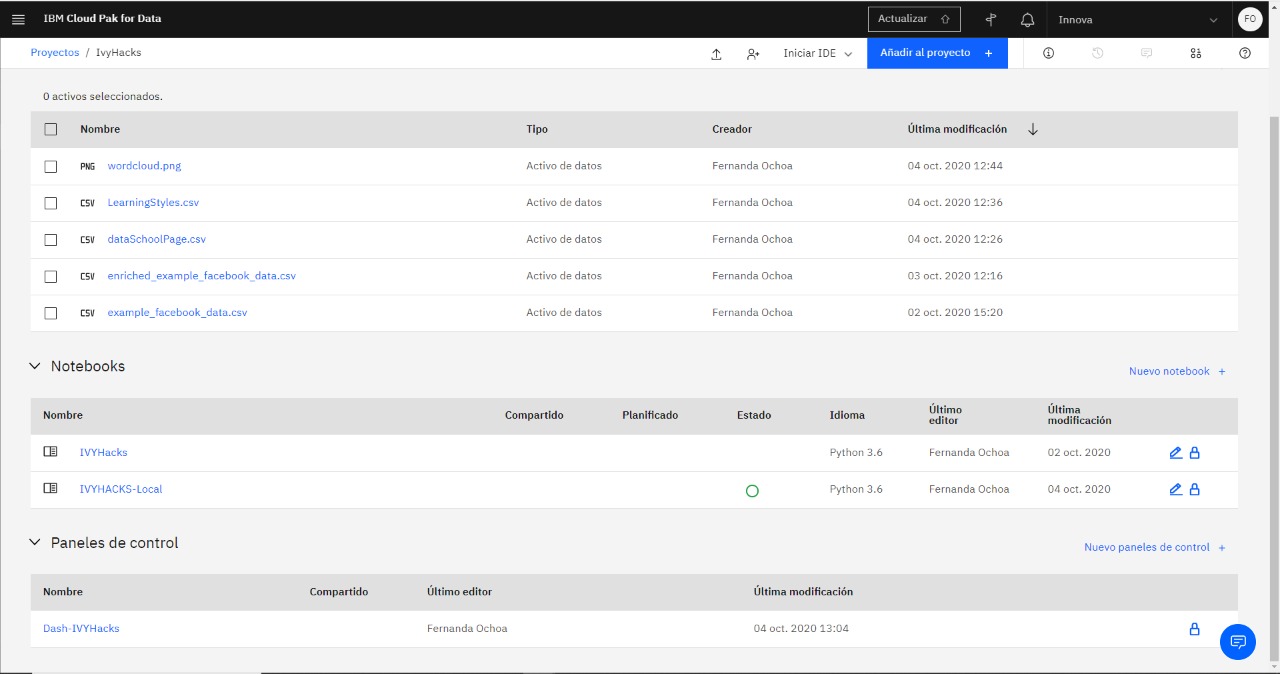Open example_facebook_data.csv asset
1280x674 pixels.
(x=177, y=313)
